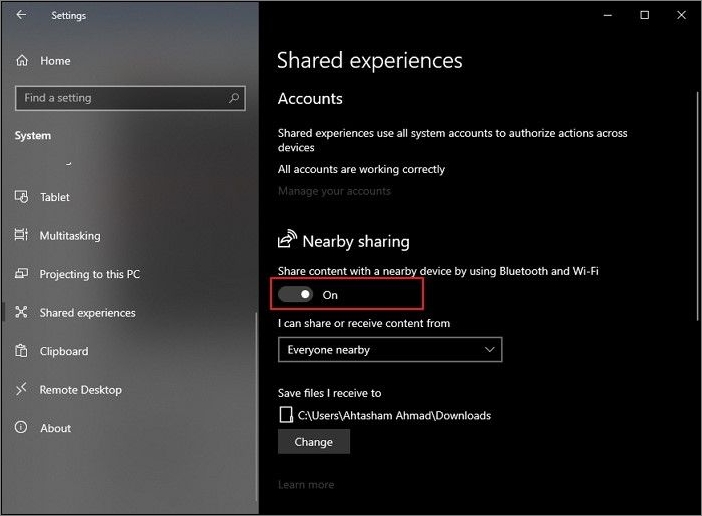Viewport: 702px width, 516px height.
Task: Select the Tablet icon in sidebar
Action: pyautogui.click(x=22, y=197)
